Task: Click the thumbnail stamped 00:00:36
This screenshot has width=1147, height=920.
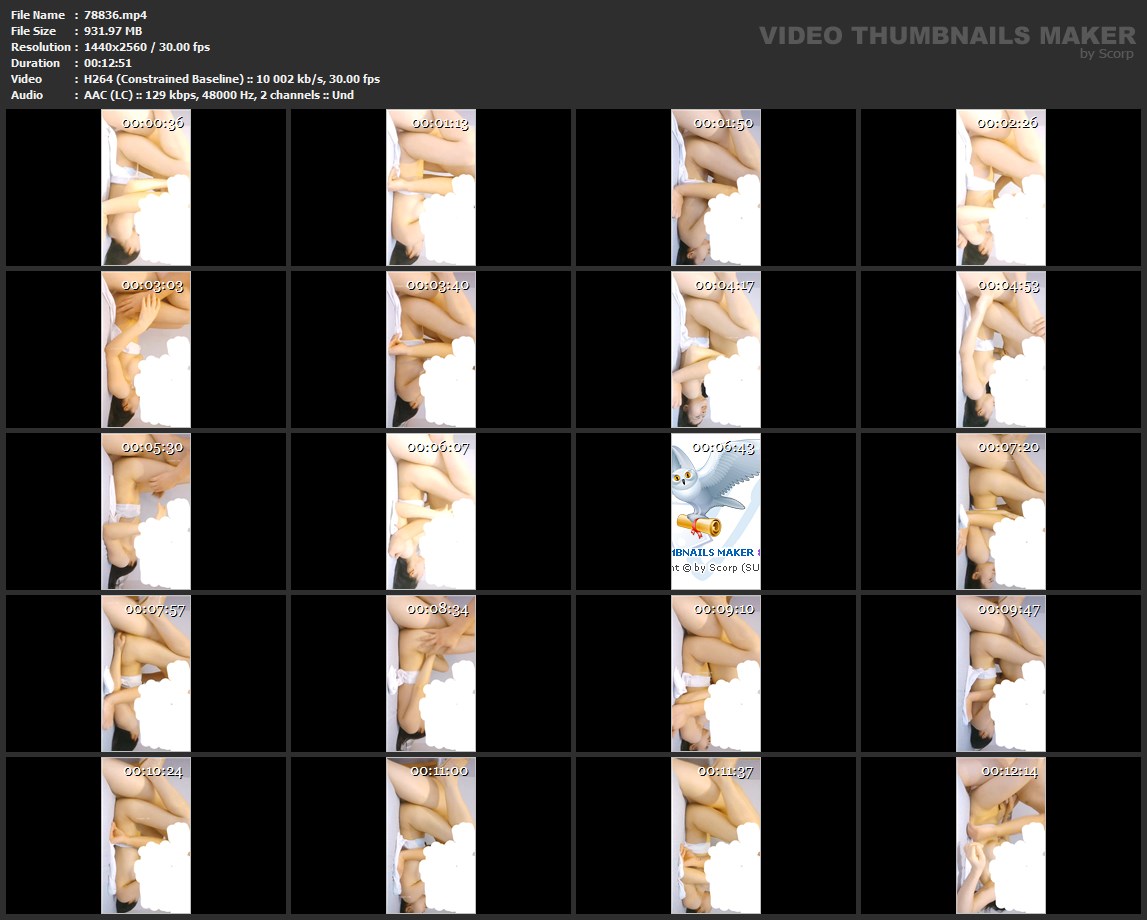Action: click(x=146, y=187)
